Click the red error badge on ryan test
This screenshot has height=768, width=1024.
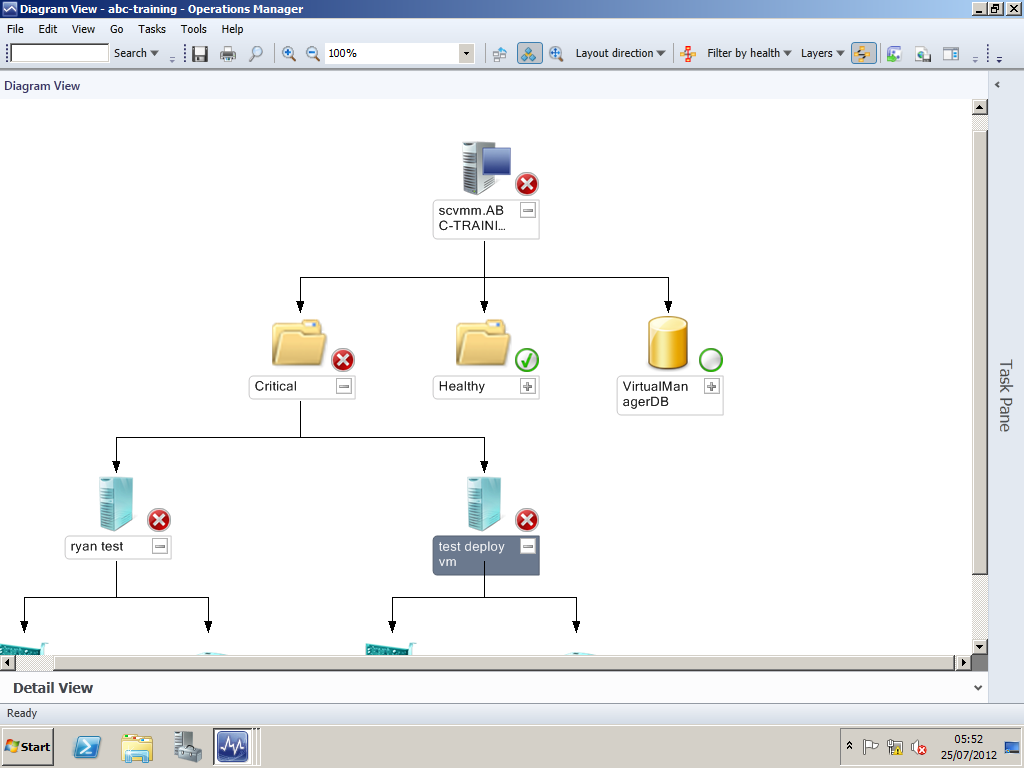tap(159, 520)
